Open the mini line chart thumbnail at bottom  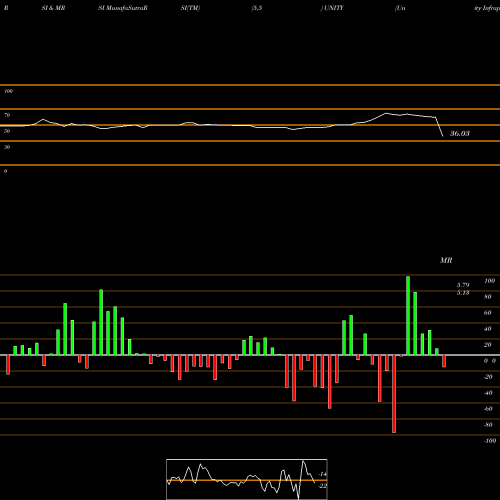[247, 479]
